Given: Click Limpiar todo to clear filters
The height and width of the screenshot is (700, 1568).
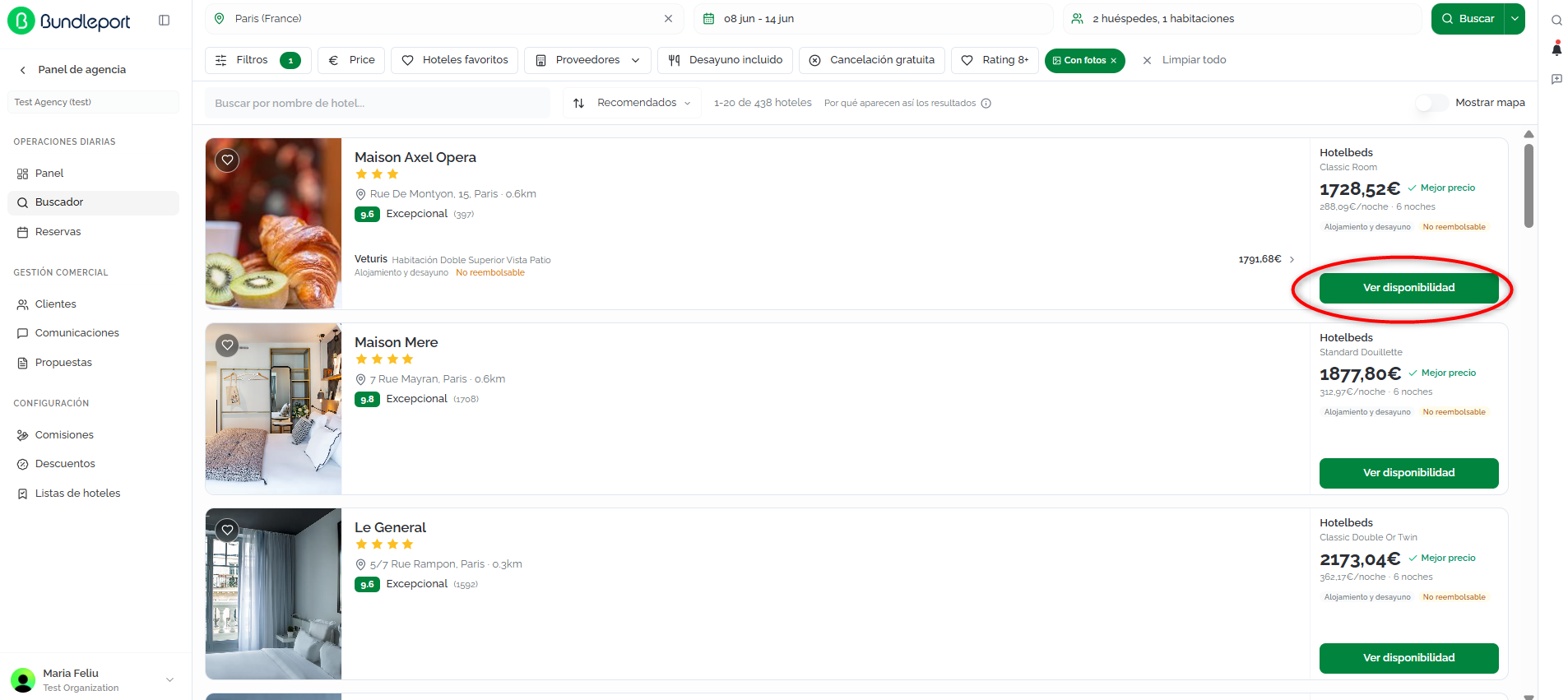Looking at the screenshot, I should point(1185,60).
